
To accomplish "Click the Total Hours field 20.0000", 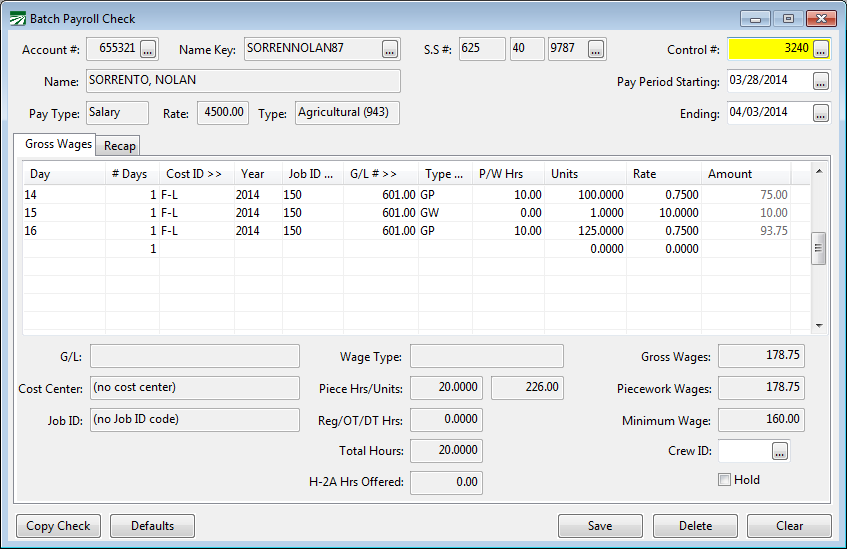I will coord(446,451).
